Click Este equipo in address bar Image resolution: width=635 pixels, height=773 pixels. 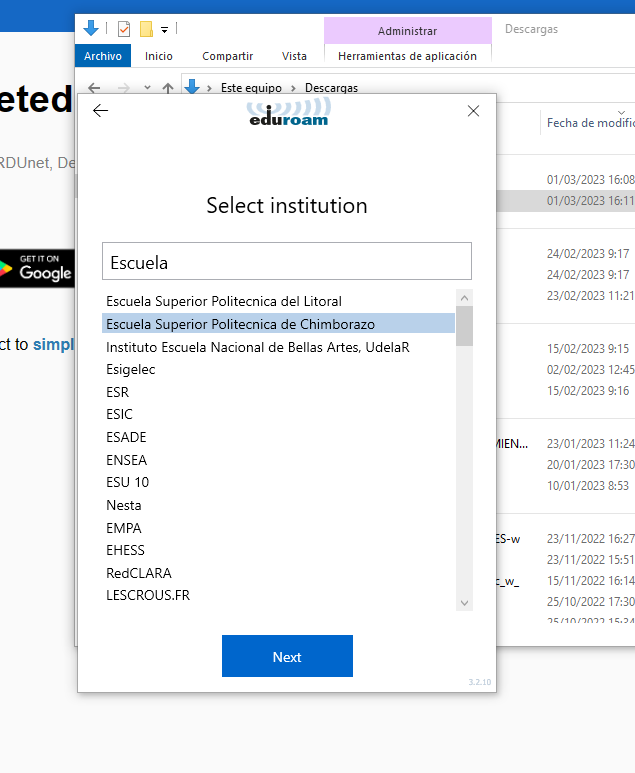tap(251, 88)
